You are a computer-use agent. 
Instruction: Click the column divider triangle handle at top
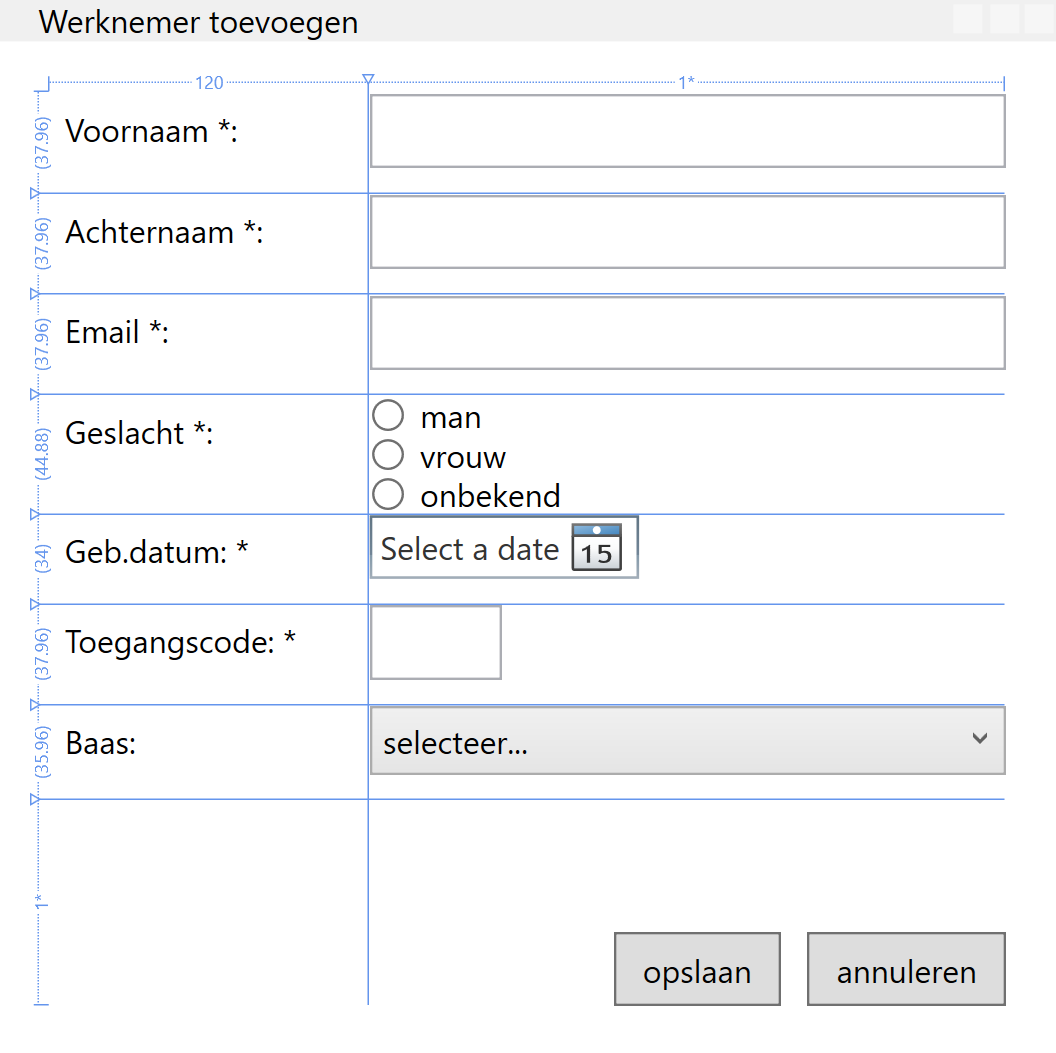click(x=368, y=79)
